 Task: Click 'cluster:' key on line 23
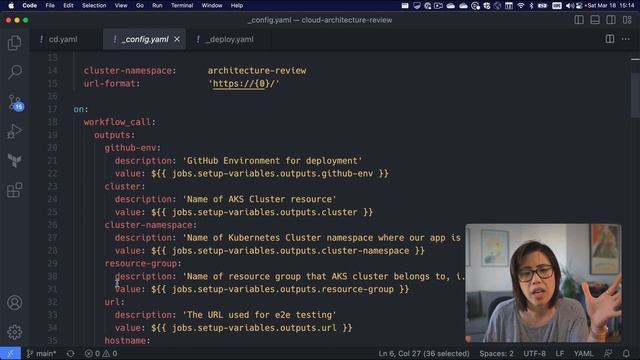[x=125, y=186]
